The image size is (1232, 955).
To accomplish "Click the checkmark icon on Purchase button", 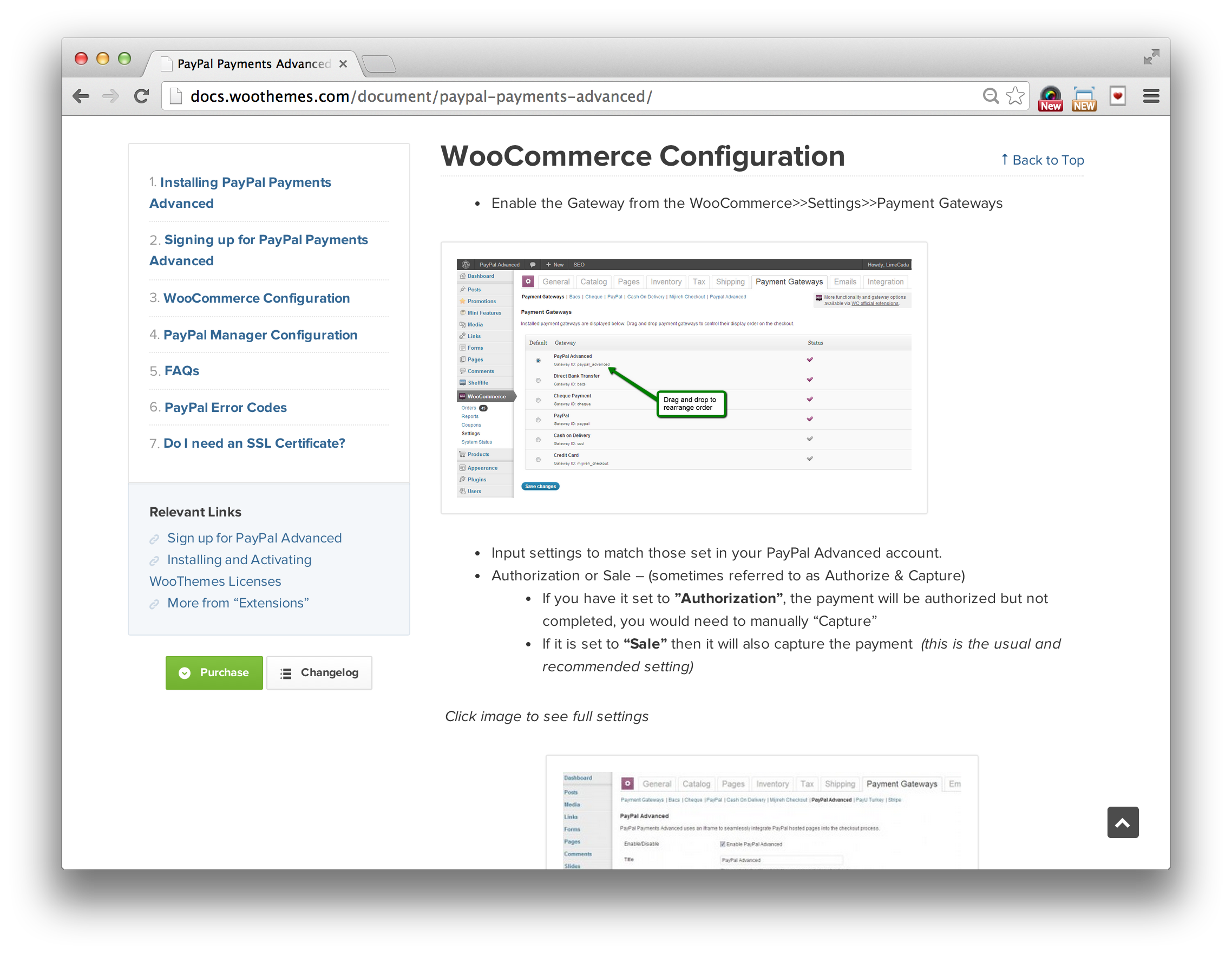I will coord(185,673).
